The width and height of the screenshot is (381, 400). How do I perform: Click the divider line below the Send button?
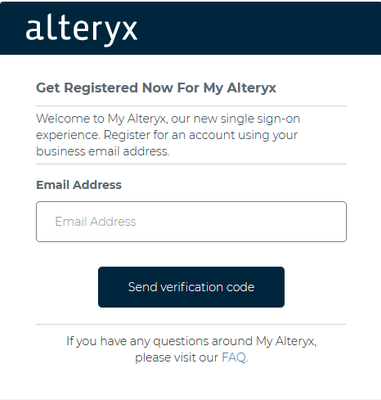191,324
